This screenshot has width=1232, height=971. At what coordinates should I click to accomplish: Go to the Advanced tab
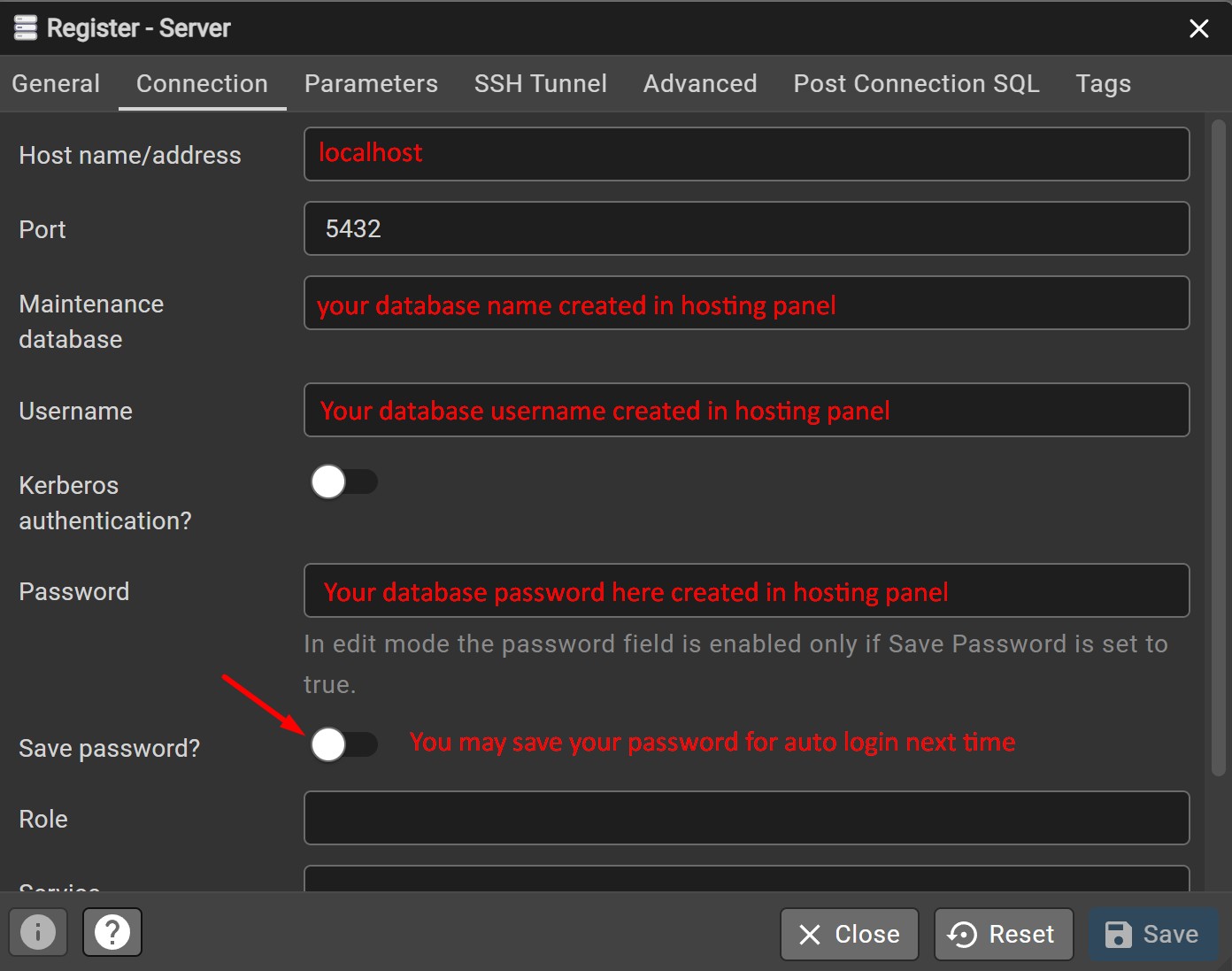(699, 84)
